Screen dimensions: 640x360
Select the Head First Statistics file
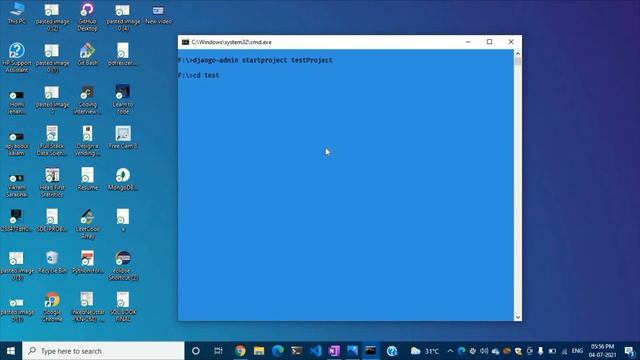coord(52,183)
